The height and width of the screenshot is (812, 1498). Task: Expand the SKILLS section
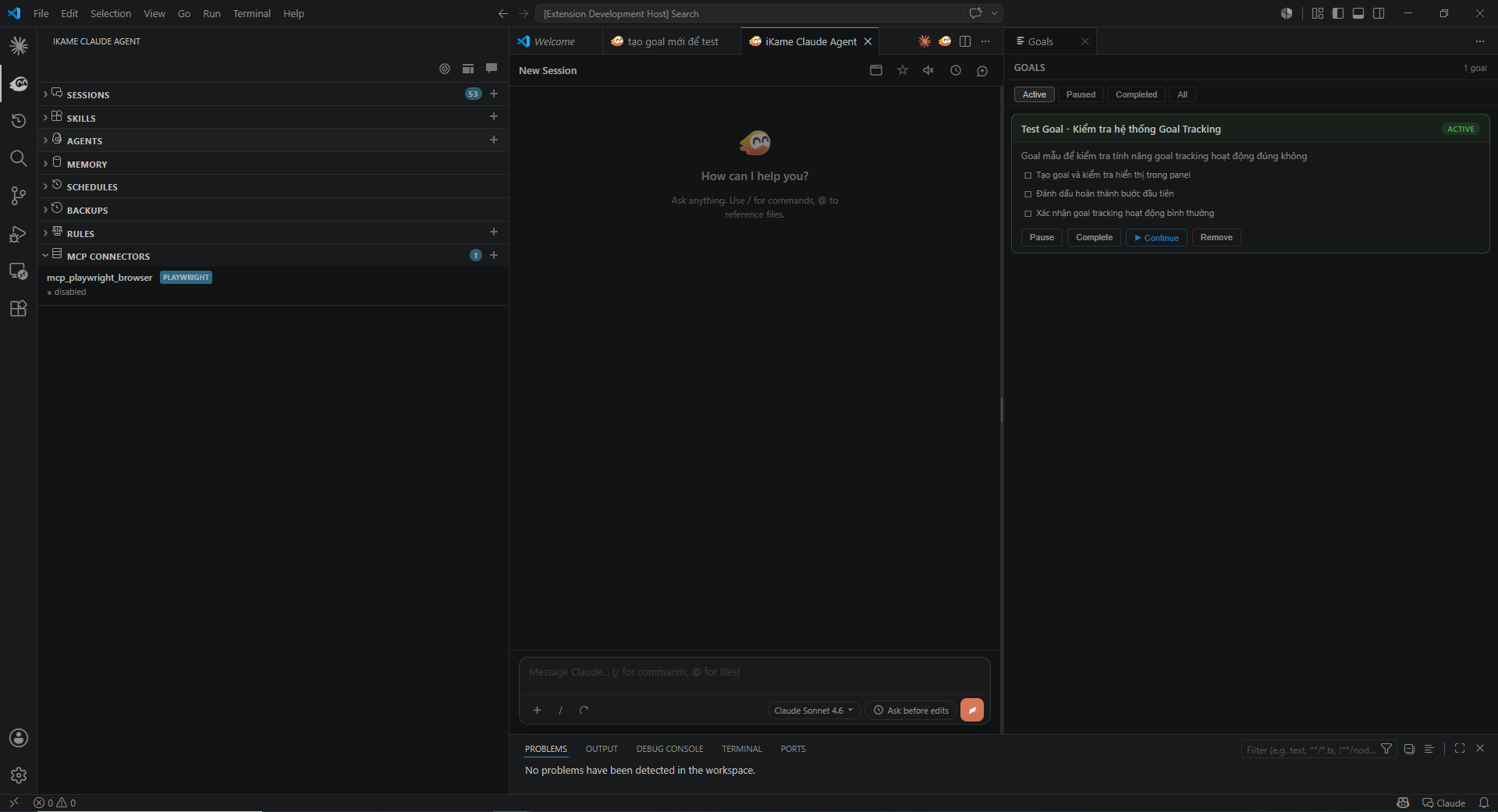pos(272,117)
